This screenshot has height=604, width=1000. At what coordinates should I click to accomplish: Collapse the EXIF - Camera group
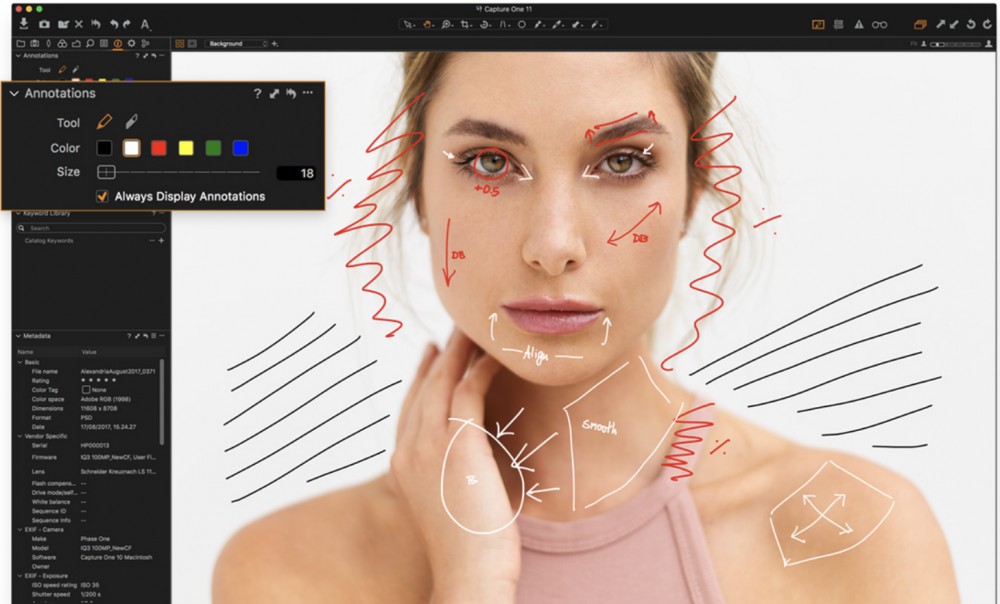20,529
